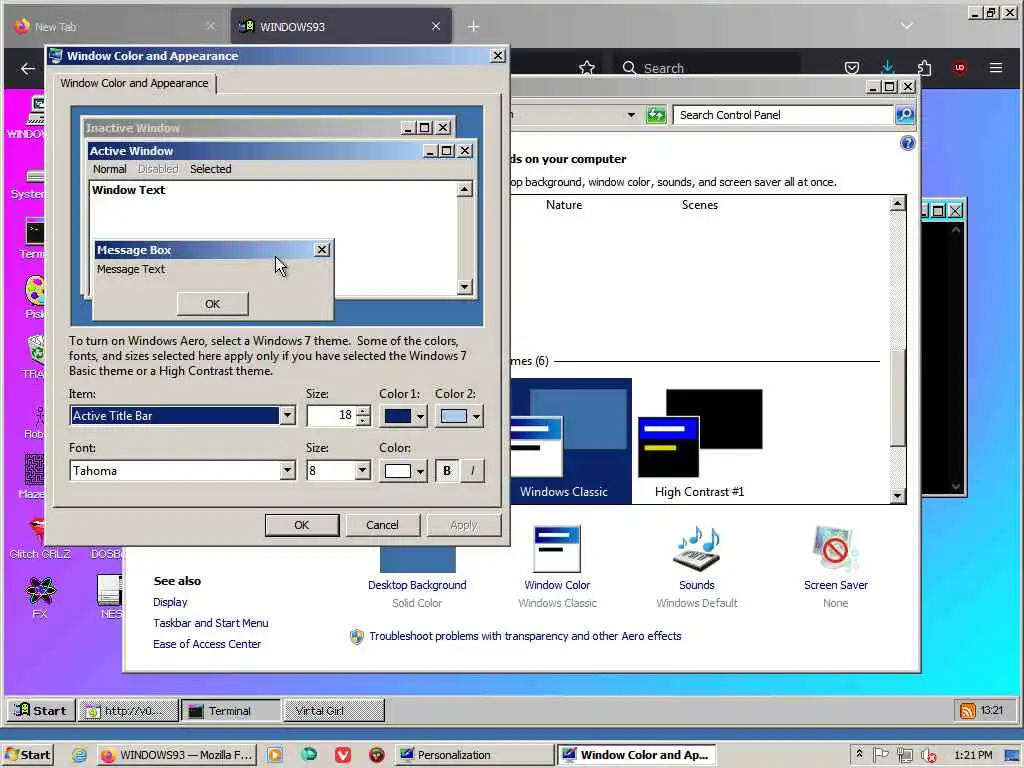Click the Action Center flag tray icon
The width and height of the screenshot is (1024, 768).
pyautogui.click(x=880, y=754)
